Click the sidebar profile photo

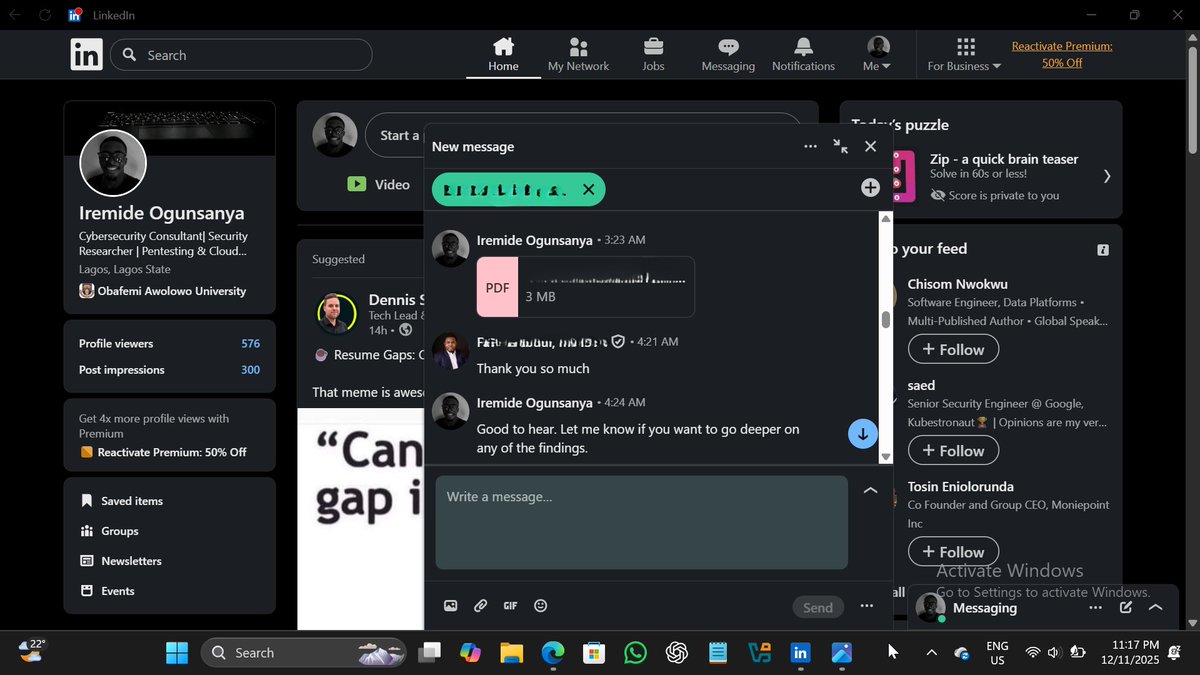[x=113, y=163]
